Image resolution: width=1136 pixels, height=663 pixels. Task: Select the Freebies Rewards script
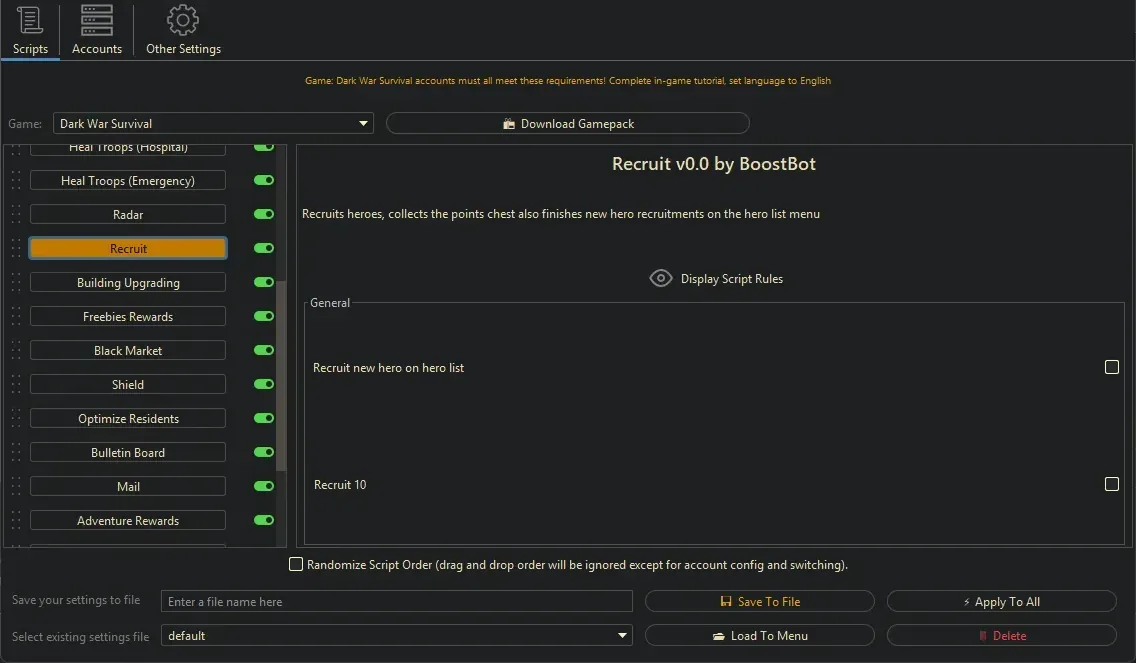[x=128, y=317]
